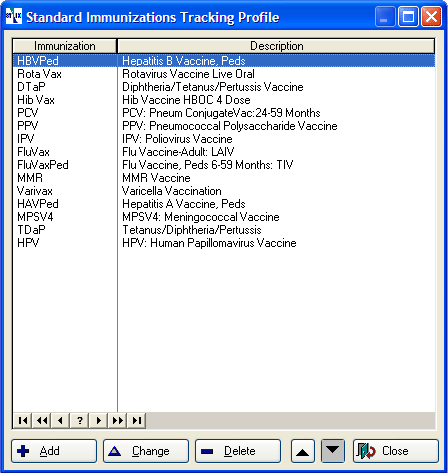Delete the selected immunization
The height and width of the screenshot is (473, 448).
(x=238, y=451)
